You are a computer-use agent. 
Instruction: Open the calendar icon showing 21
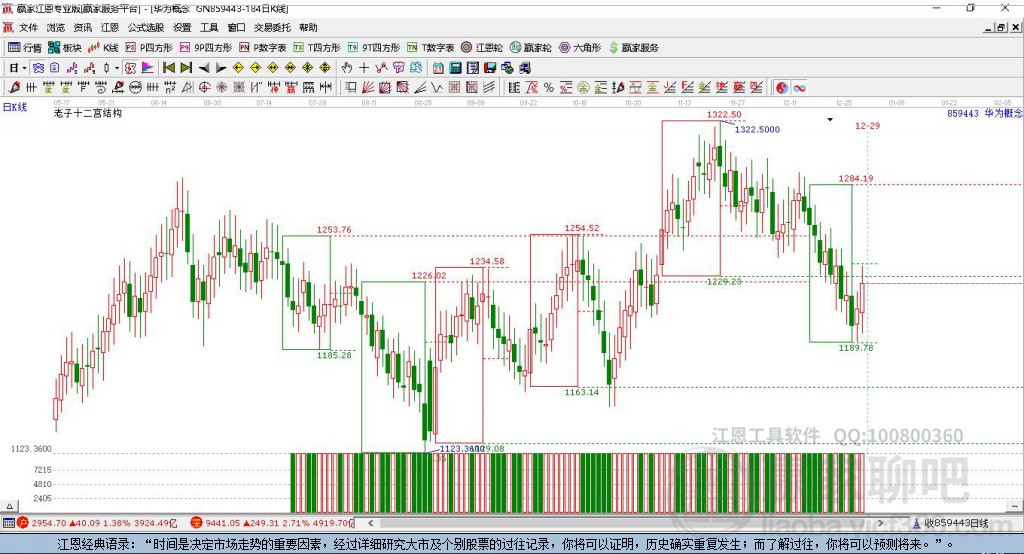(438, 68)
